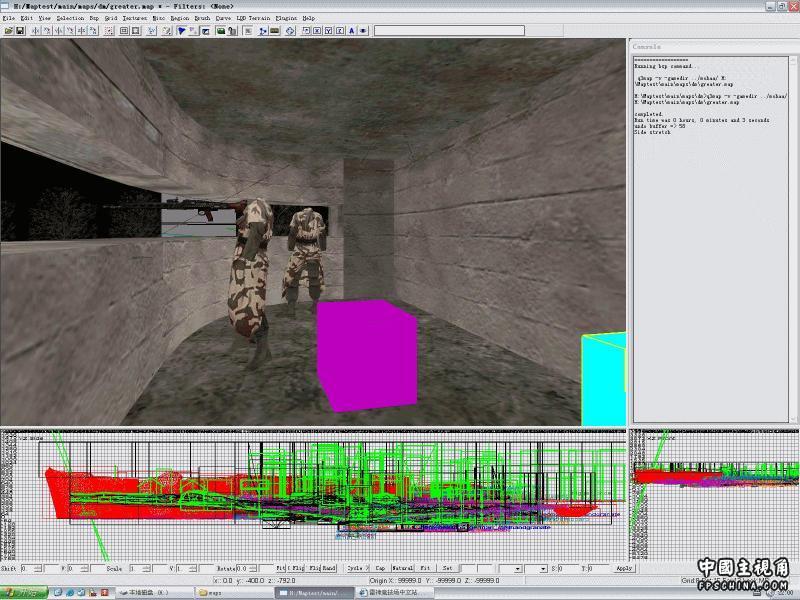Click the Shift value input field
Screen dimensions: 800x600
(x=28, y=568)
